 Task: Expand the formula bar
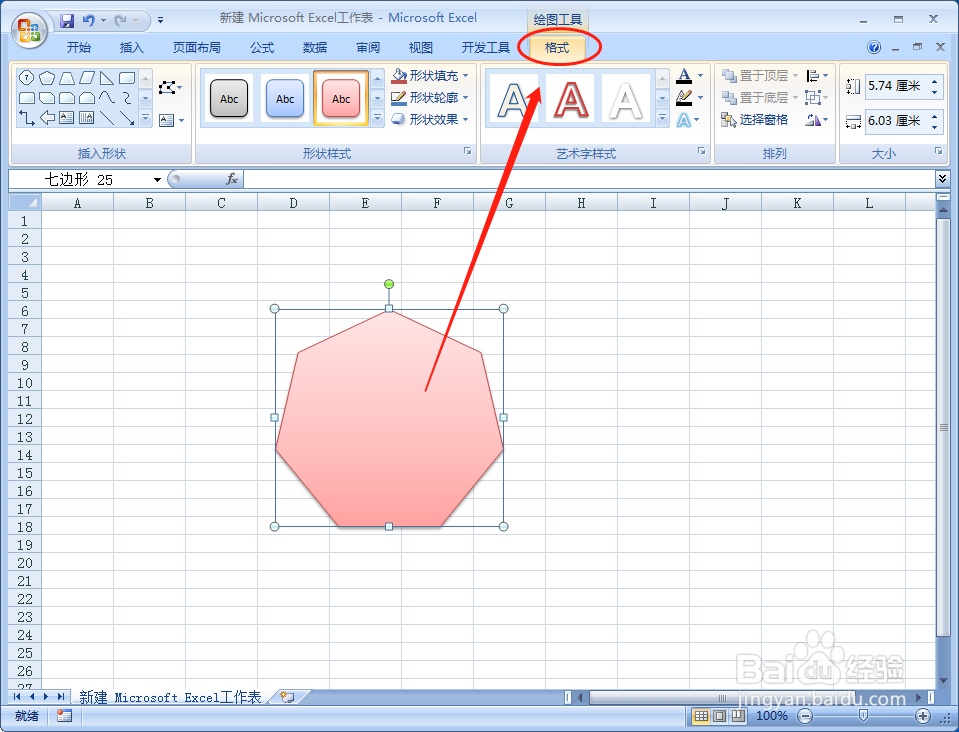click(x=941, y=179)
